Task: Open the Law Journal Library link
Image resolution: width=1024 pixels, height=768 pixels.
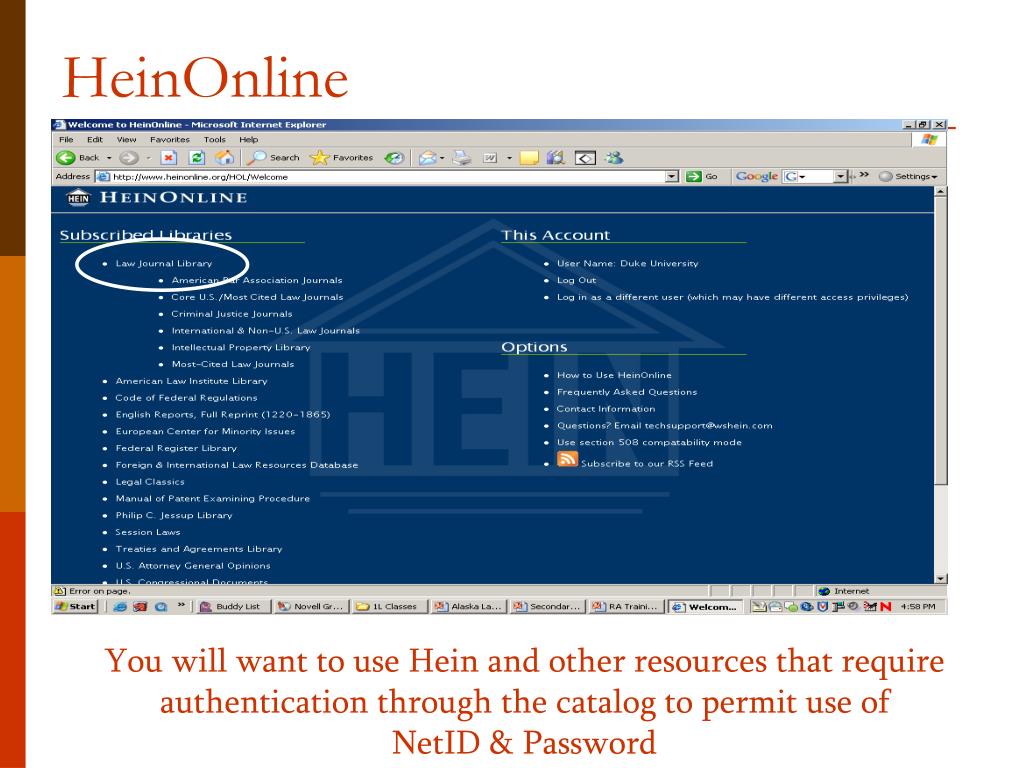Action: (x=164, y=263)
